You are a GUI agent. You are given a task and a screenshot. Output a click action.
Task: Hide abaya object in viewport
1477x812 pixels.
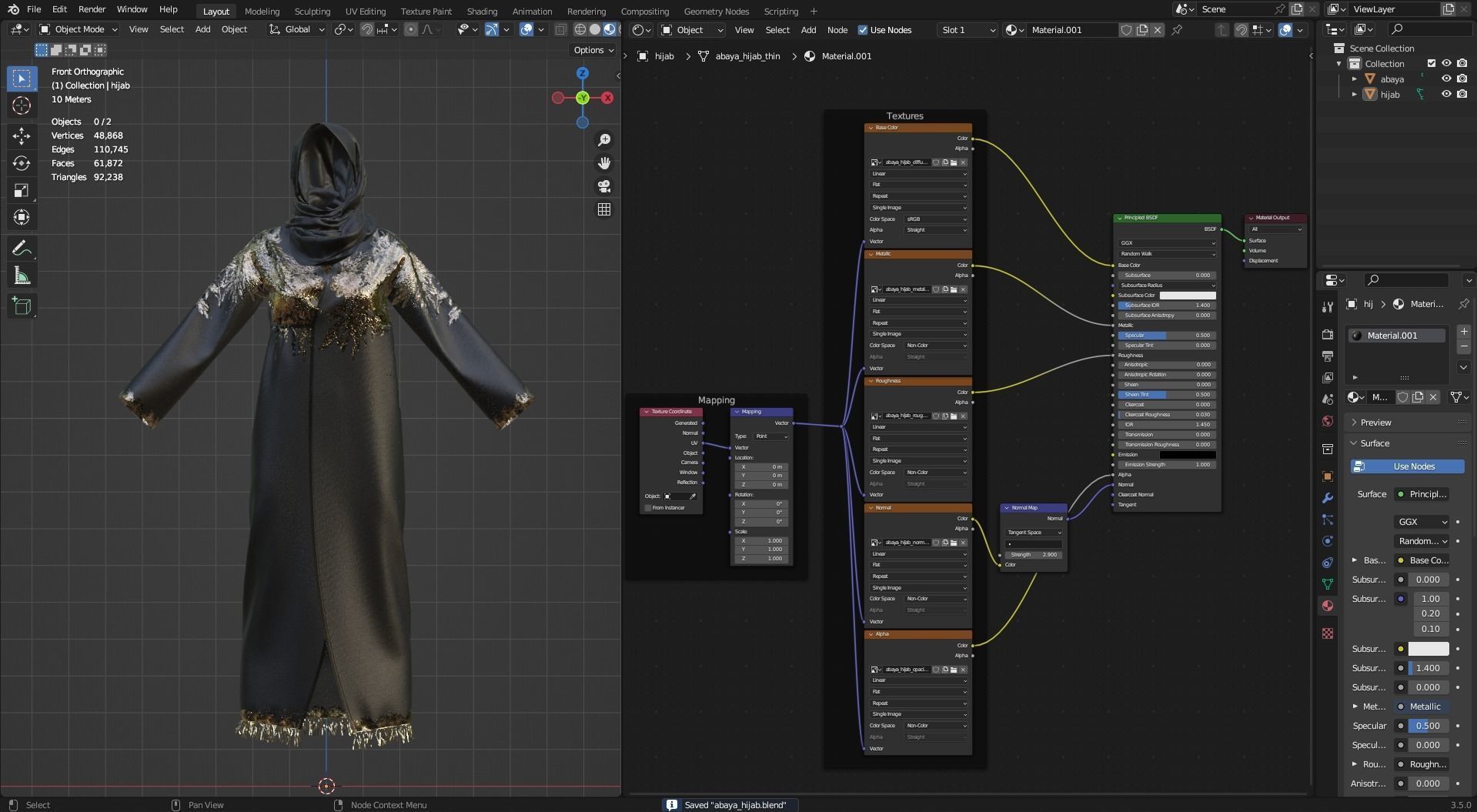tap(1446, 79)
